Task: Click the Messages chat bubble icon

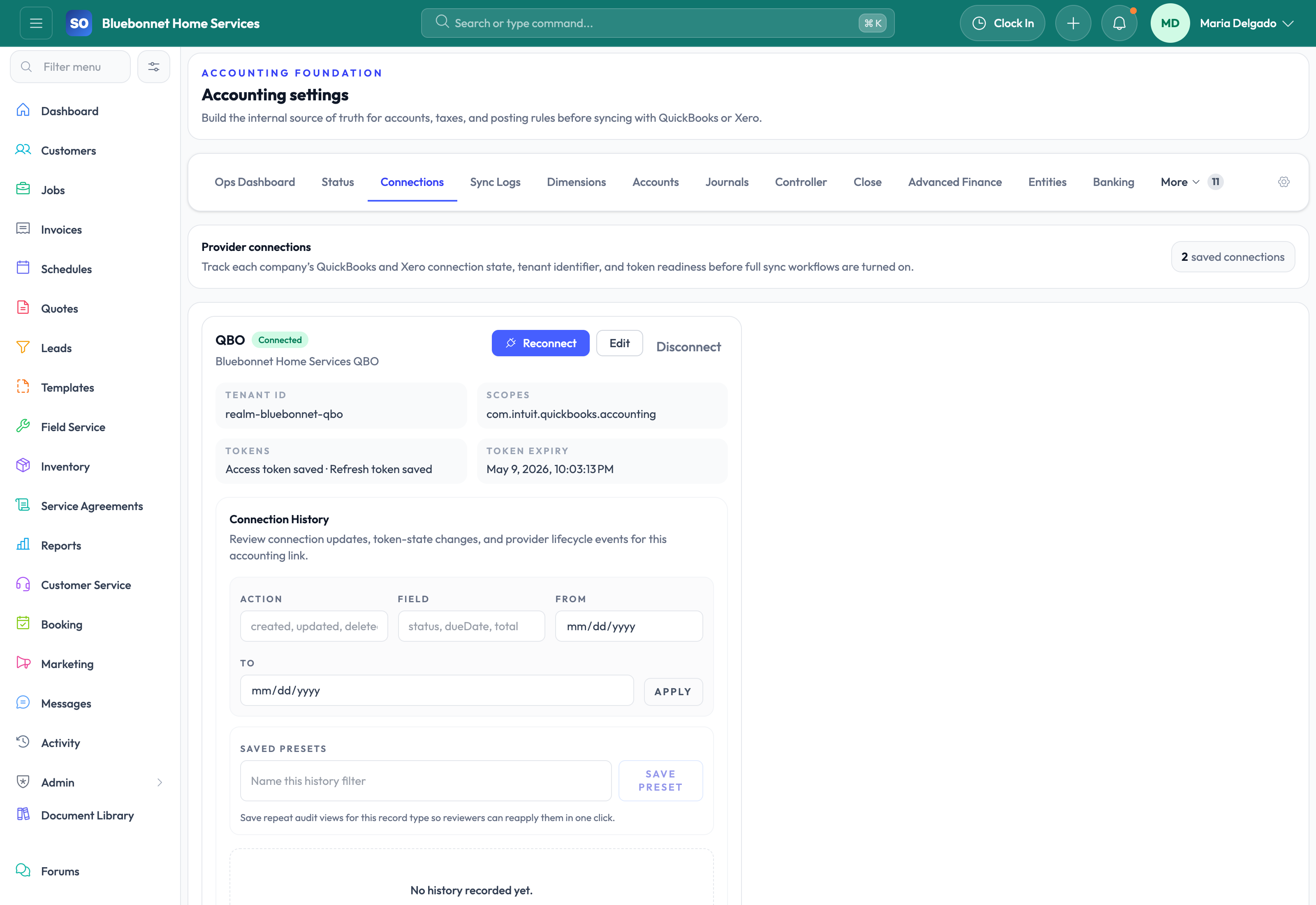Action: pos(23,703)
